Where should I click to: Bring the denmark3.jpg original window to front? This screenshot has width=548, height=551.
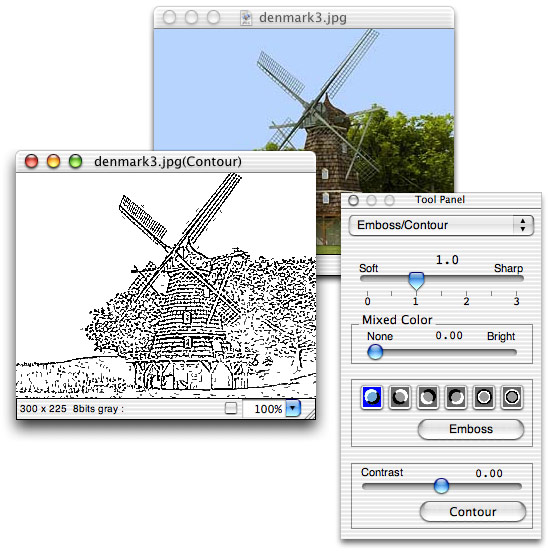[304, 18]
